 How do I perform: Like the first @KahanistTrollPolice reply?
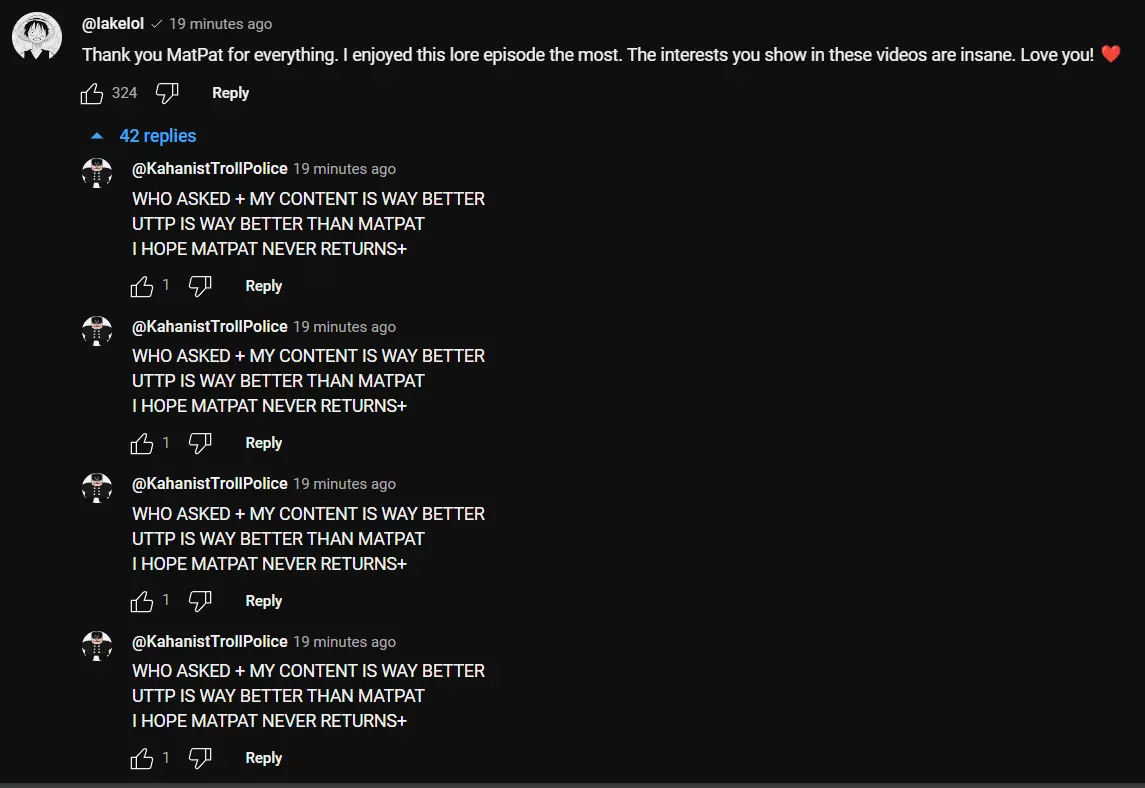point(142,287)
